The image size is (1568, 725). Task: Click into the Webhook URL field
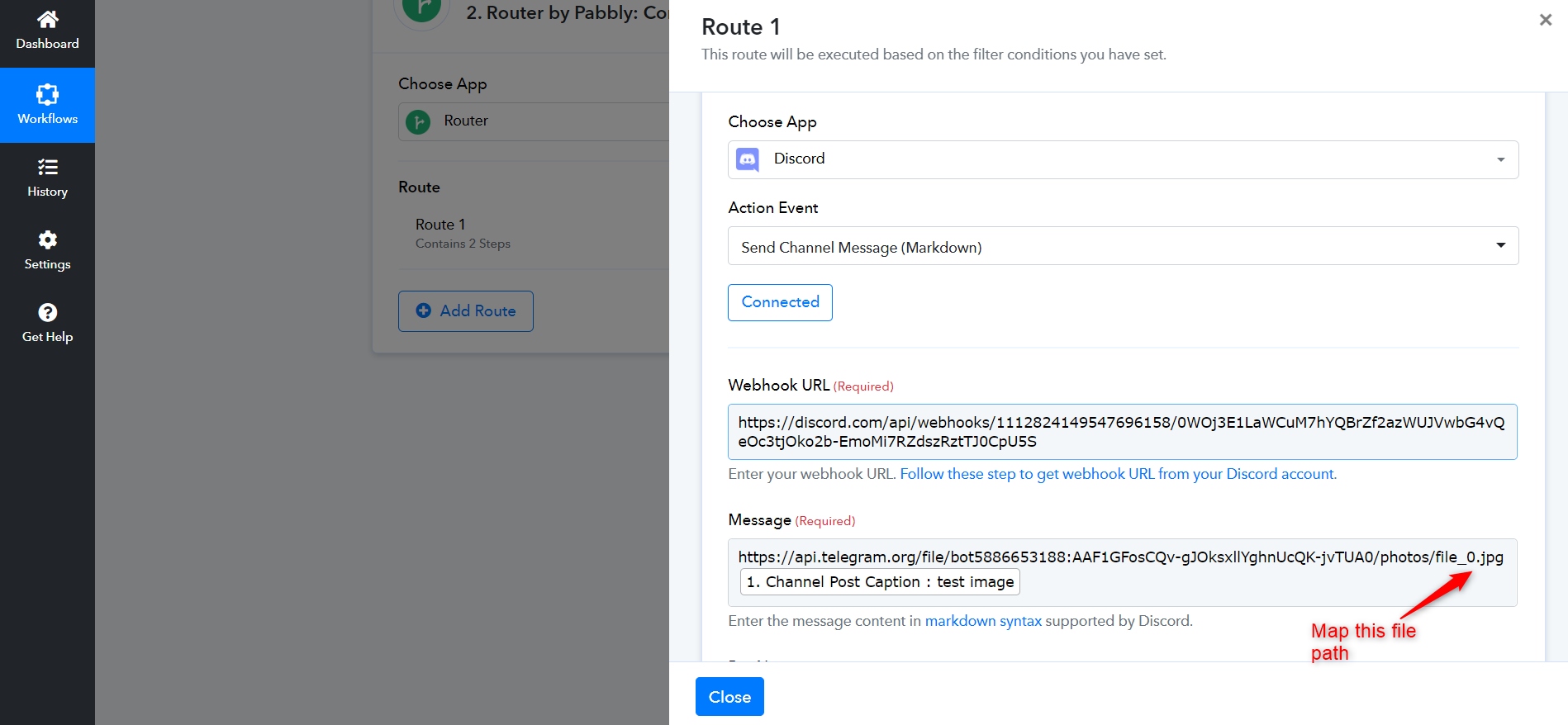click(1123, 432)
